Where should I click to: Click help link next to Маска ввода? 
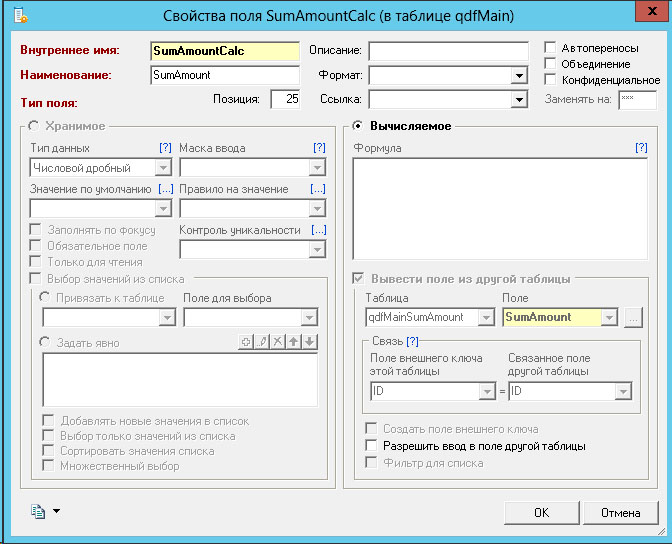(319, 148)
